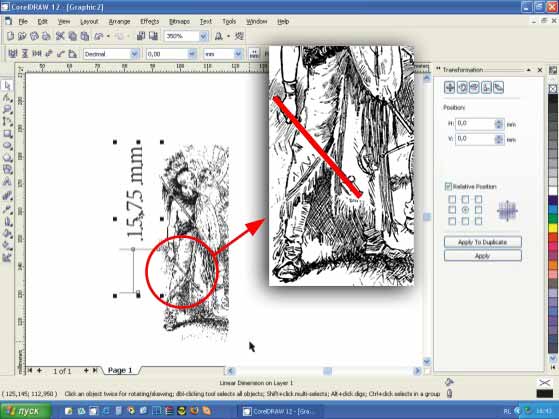Click the New document icon in toolbar

tap(10, 36)
